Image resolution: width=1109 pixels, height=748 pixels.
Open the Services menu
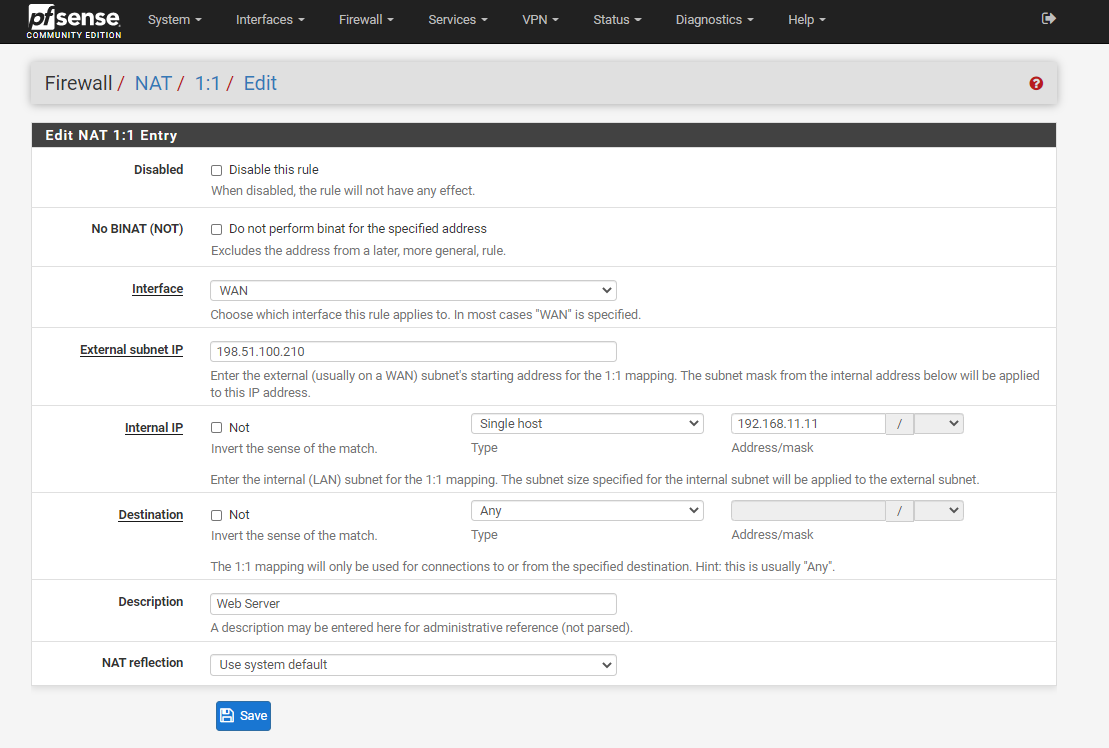click(458, 20)
